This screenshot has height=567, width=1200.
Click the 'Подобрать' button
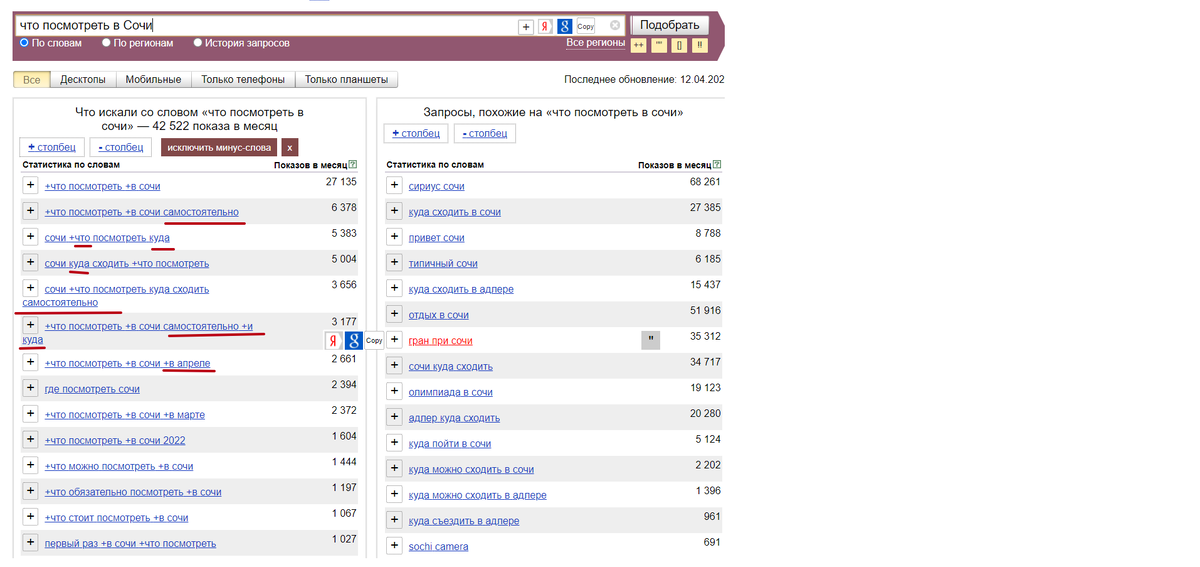coord(669,26)
